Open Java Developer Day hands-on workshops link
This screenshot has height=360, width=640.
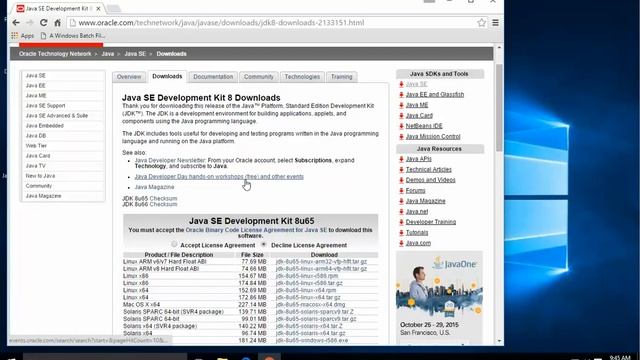(219, 177)
